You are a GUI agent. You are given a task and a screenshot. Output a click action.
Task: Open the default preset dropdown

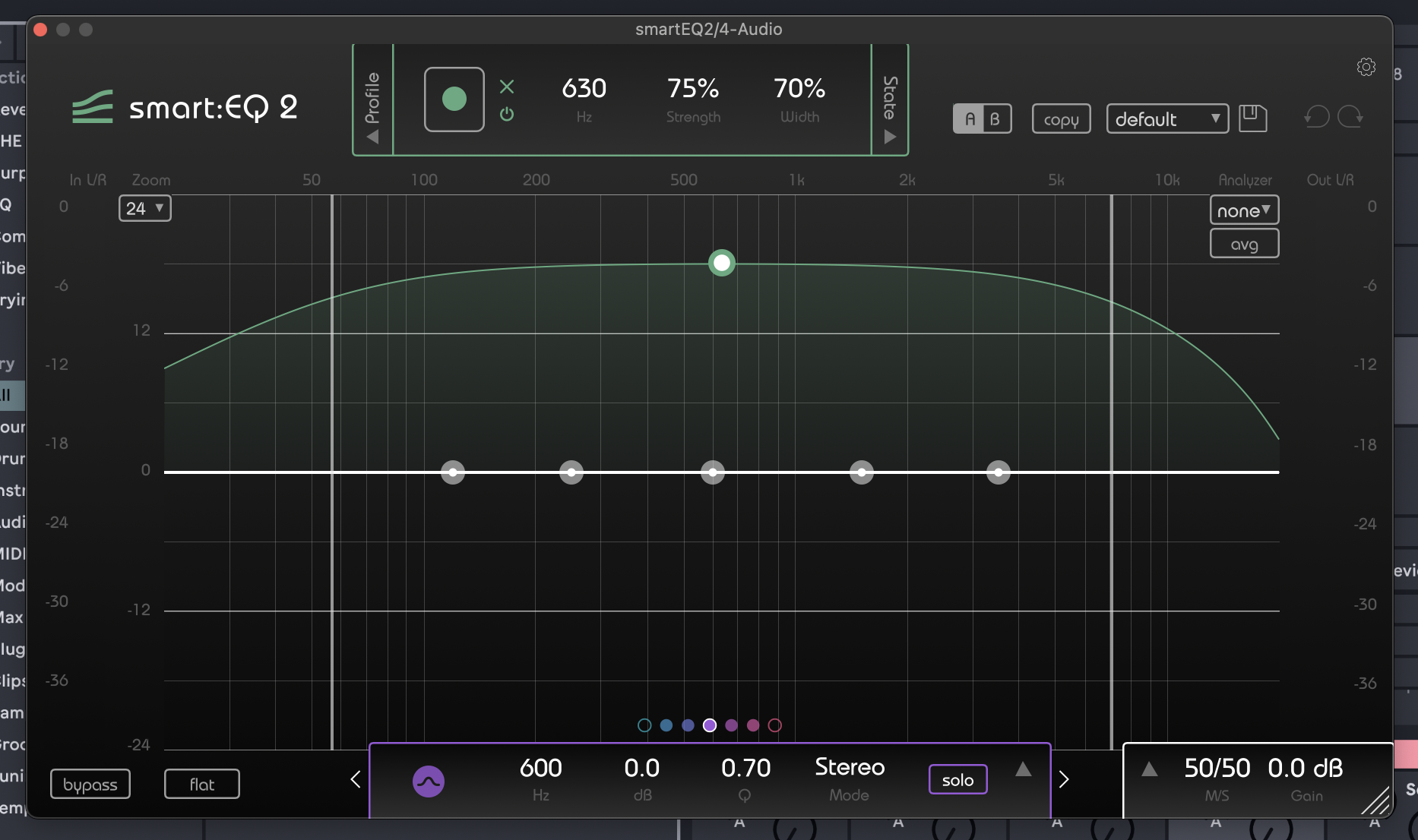tap(1167, 119)
